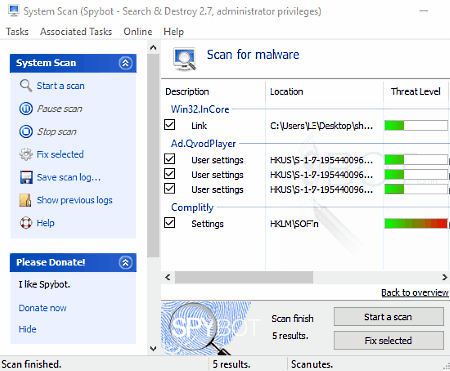Click the Show previous logs folder icon
The image size is (450, 371).
tap(25, 200)
